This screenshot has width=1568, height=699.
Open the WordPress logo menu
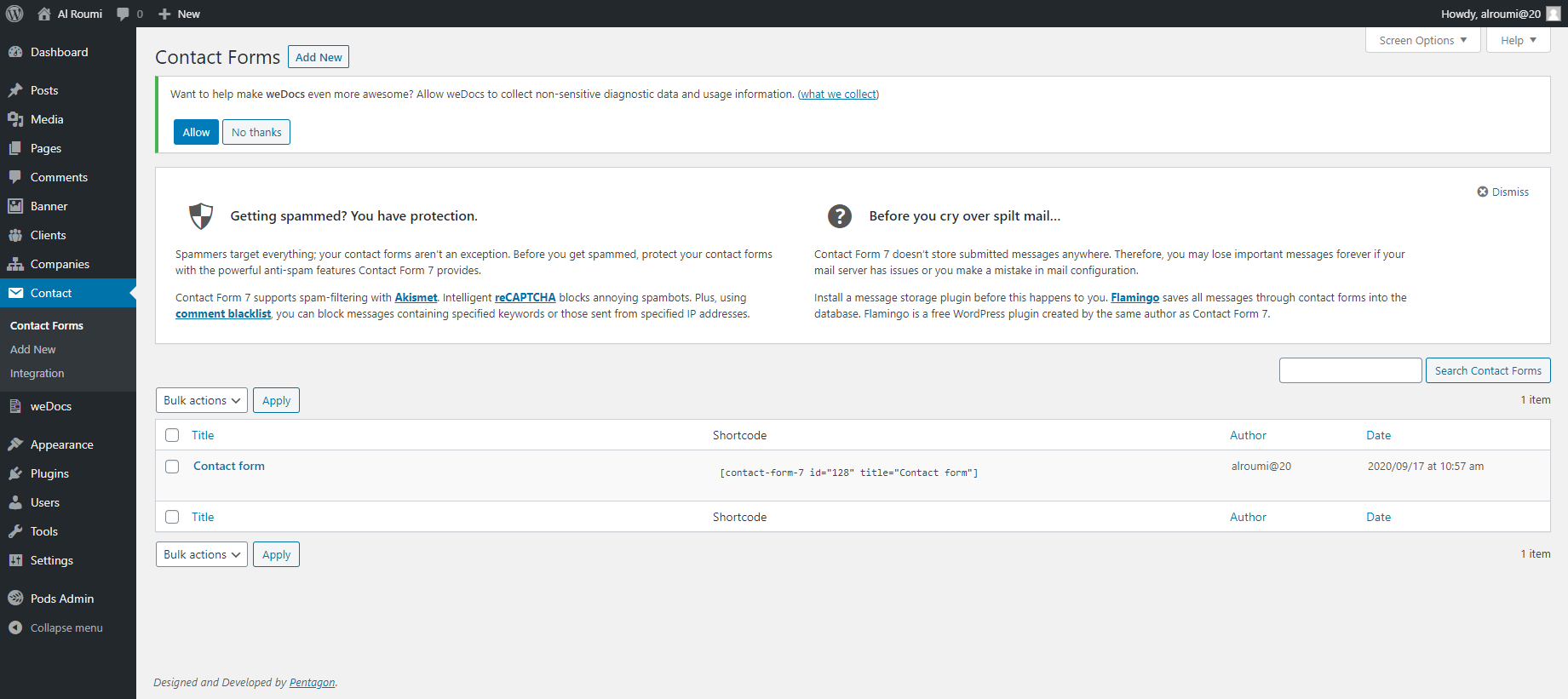14,14
